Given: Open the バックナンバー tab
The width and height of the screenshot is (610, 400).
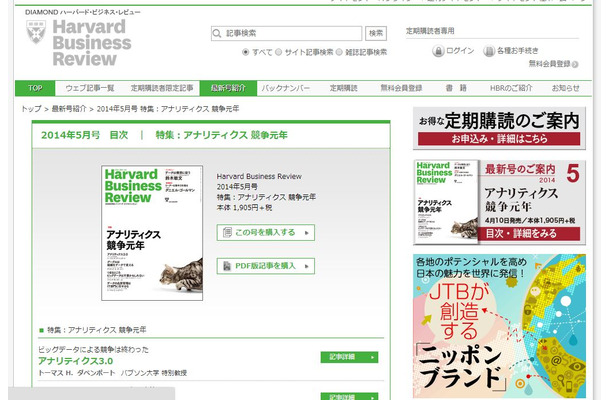Looking at the screenshot, I should tap(286, 88).
